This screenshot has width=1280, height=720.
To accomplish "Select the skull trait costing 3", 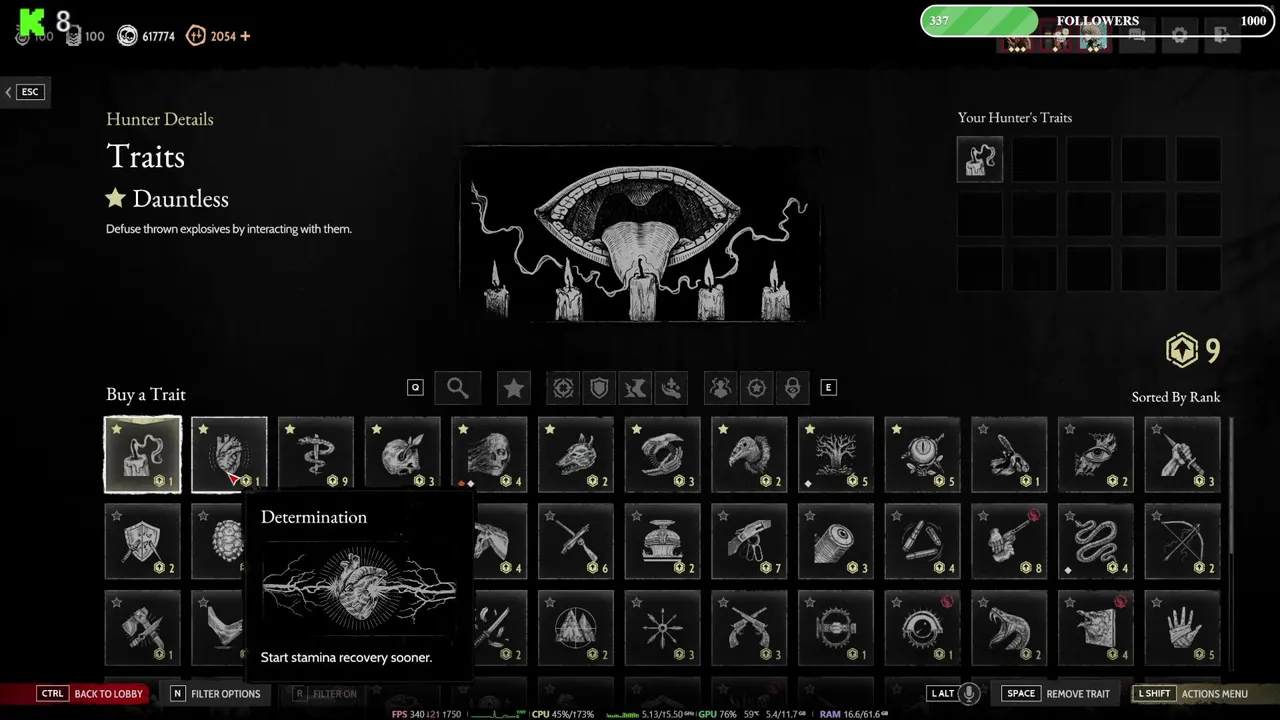I will coord(403,455).
